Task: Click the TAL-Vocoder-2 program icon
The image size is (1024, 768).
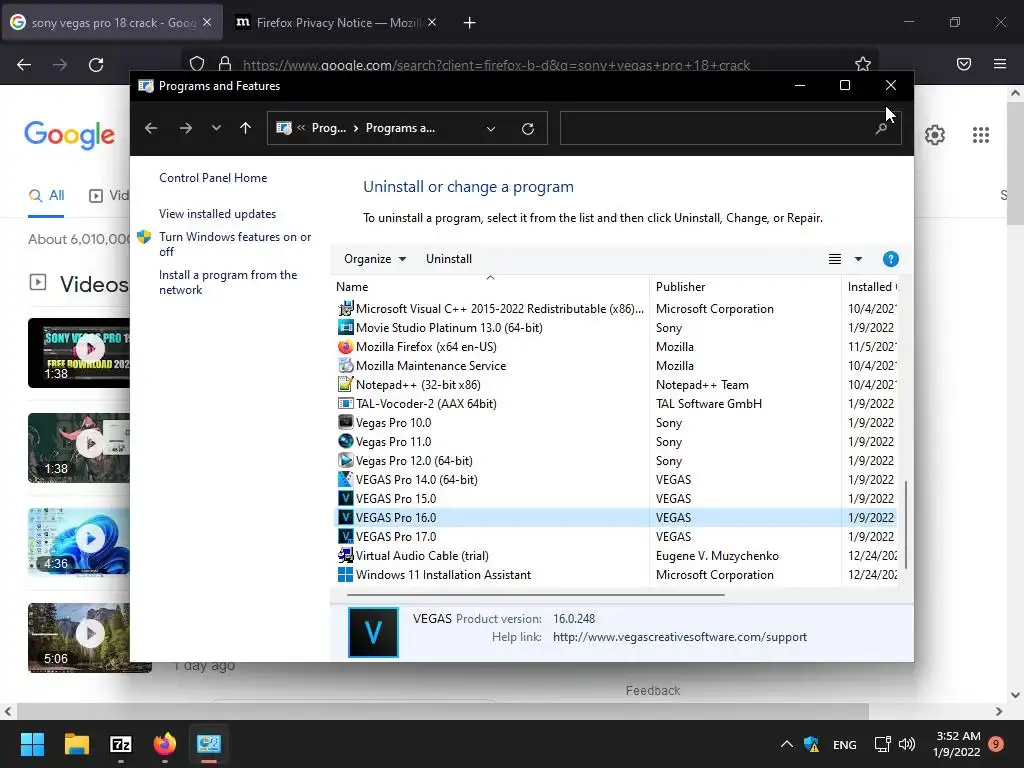Action: [x=345, y=404]
